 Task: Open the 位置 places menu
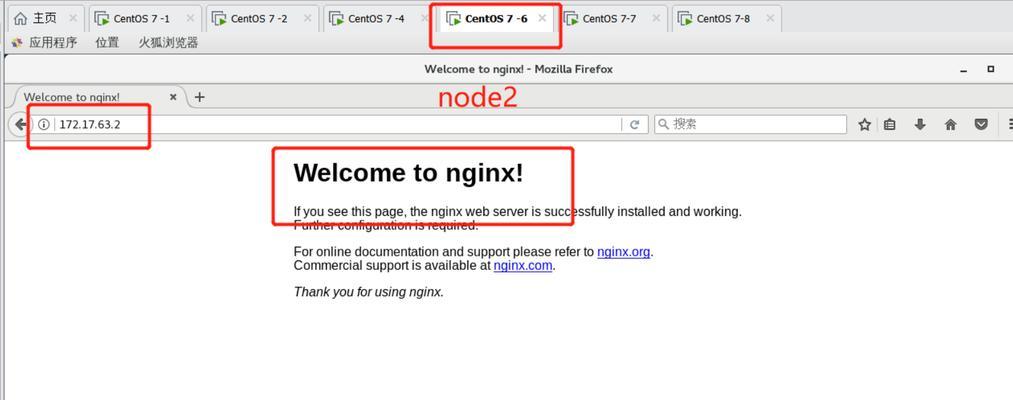107,43
